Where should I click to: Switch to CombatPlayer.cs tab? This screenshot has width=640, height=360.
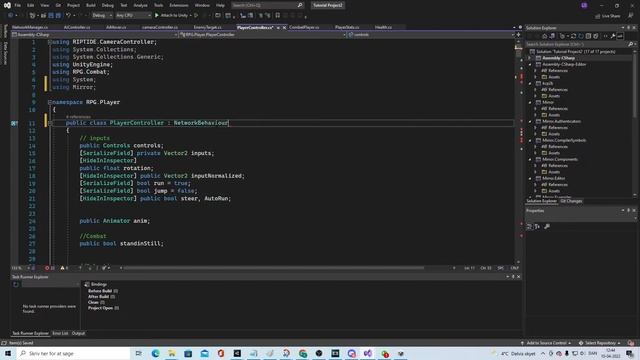(x=304, y=27)
